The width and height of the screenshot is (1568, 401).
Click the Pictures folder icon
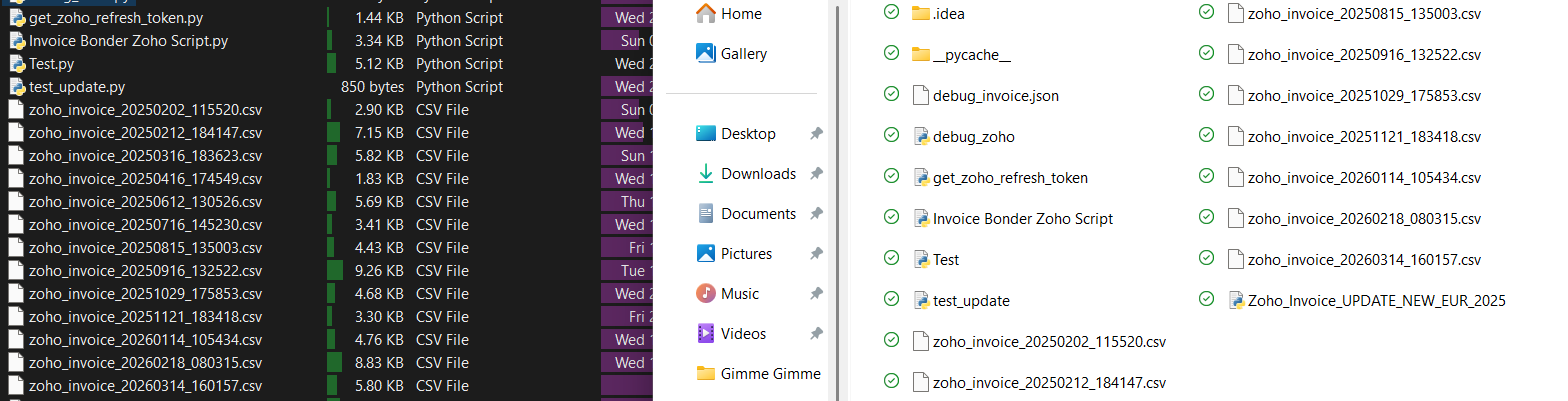pos(706,254)
